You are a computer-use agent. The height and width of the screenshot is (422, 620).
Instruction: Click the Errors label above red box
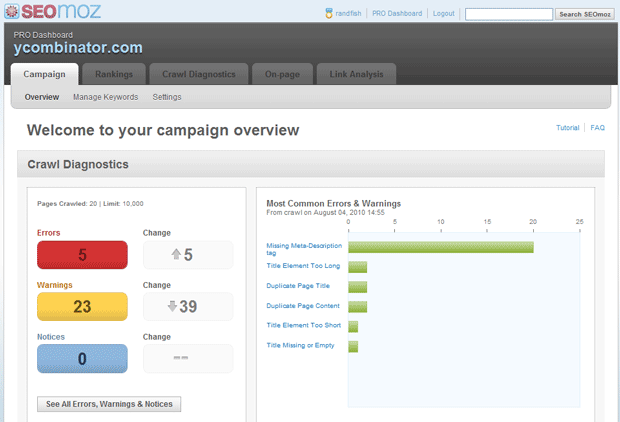coord(49,233)
